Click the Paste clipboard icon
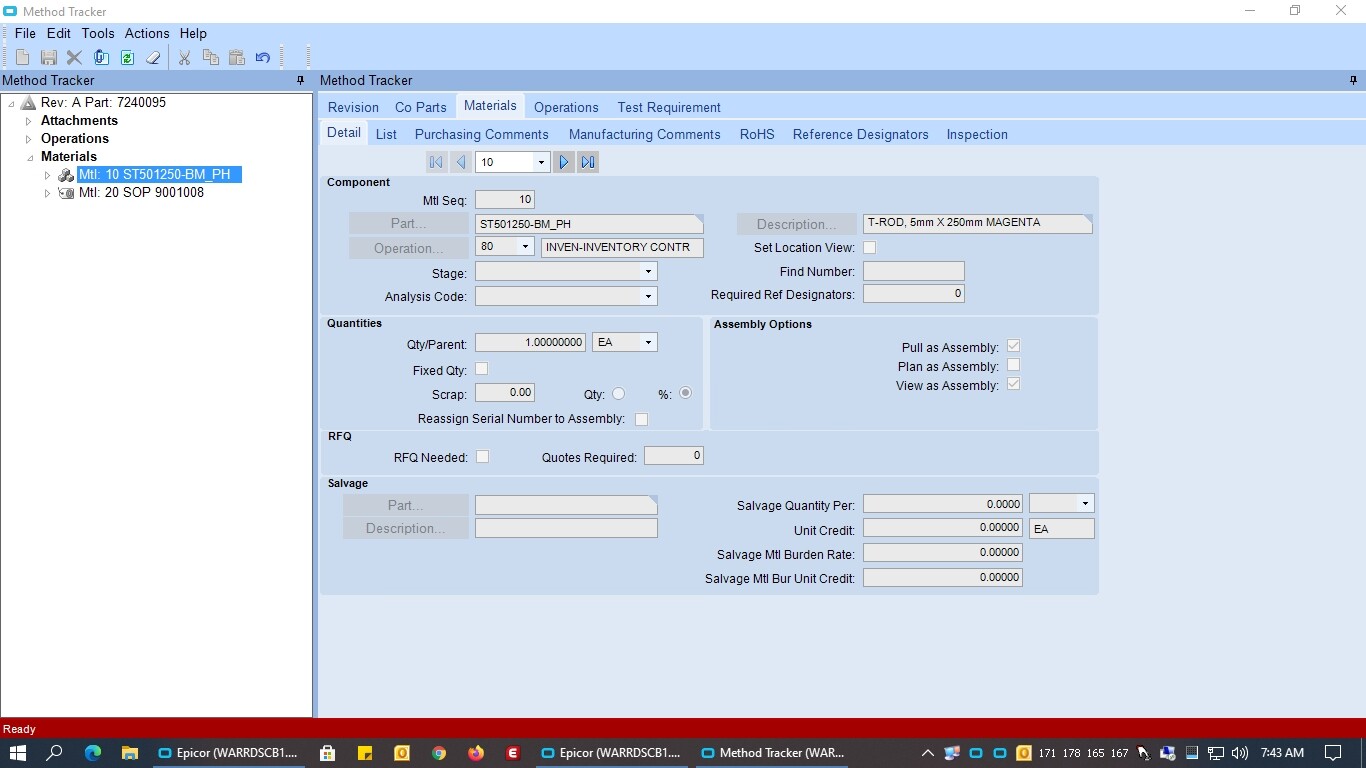 (x=237, y=57)
